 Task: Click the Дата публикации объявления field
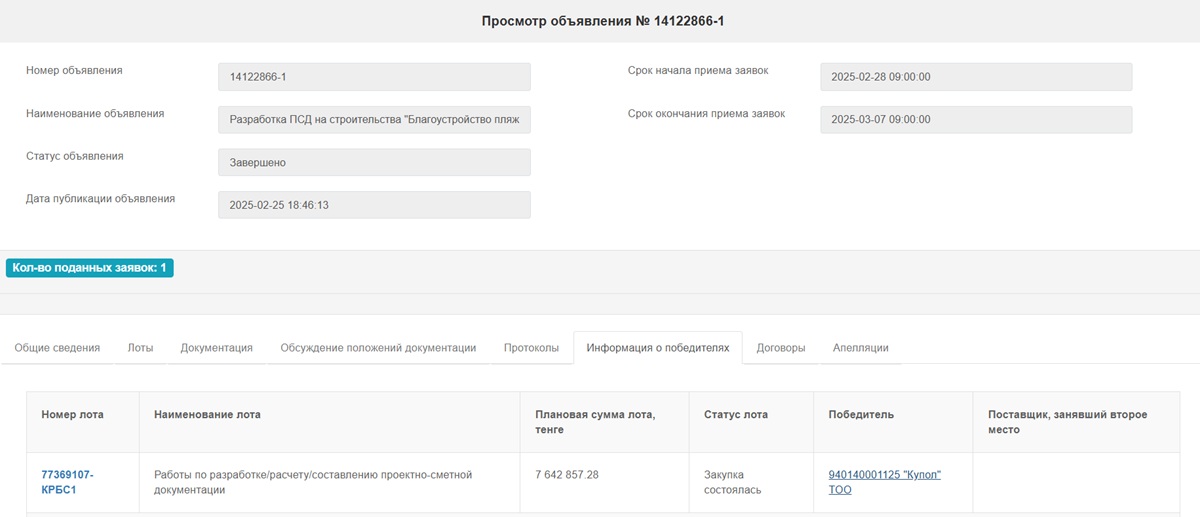coord(374,205)
